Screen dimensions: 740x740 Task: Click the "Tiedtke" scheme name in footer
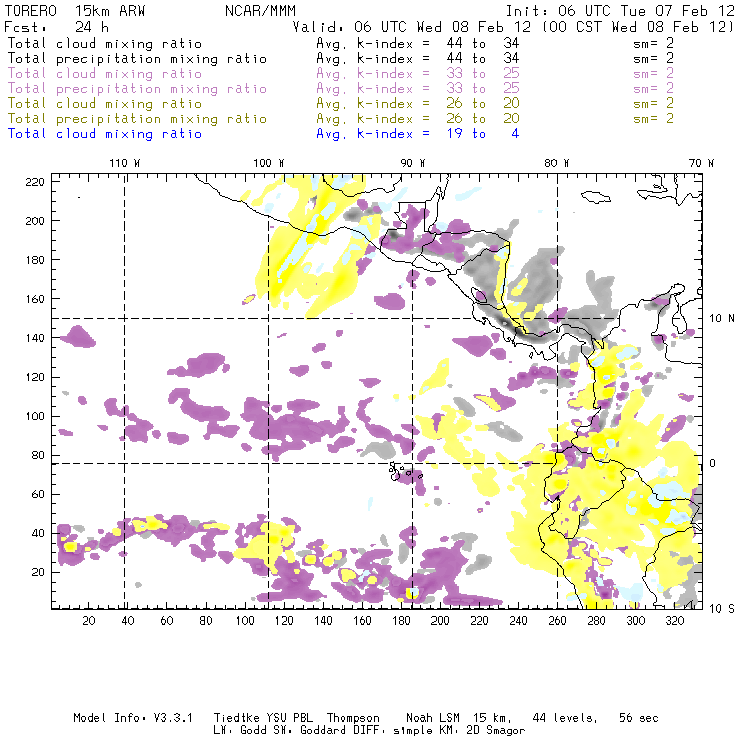(237, 718)
